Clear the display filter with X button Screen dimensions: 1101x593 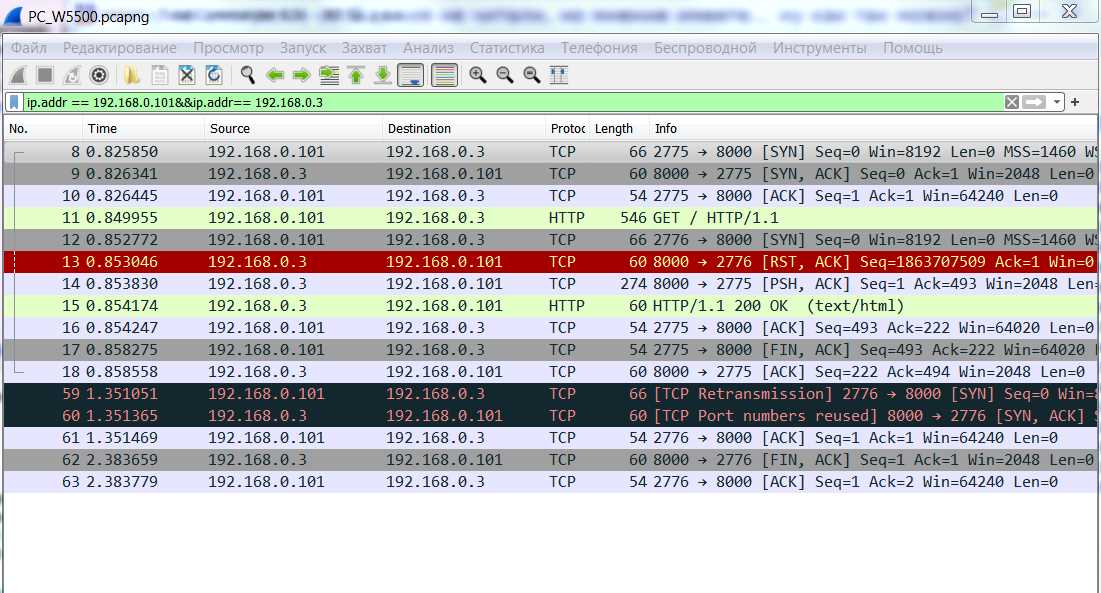pyautogui.click(x=1012, y=102)
